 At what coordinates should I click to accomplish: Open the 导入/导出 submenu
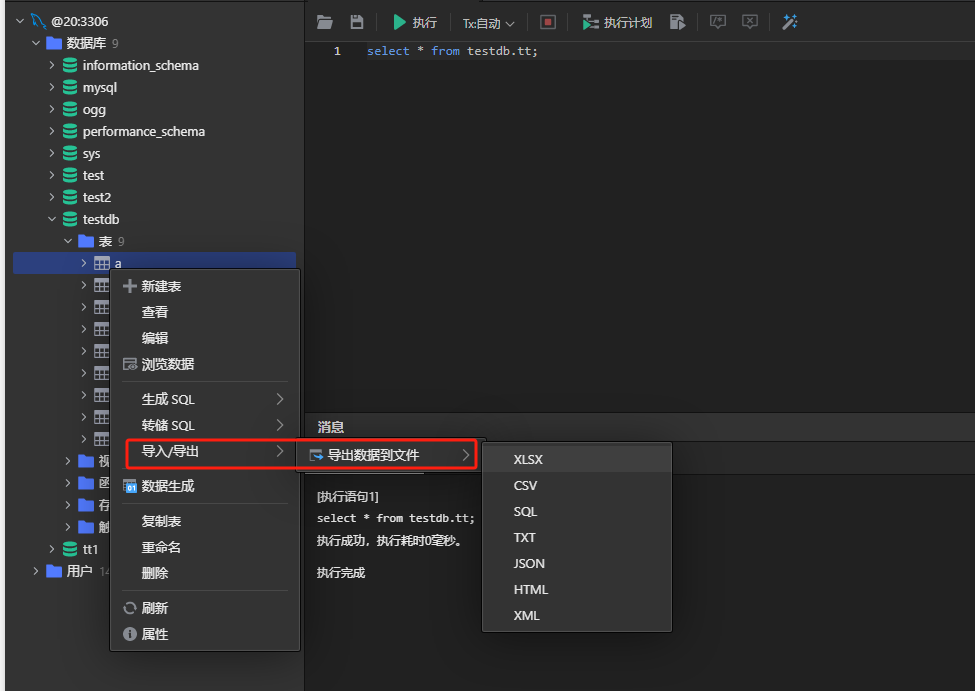click(205, 452)
